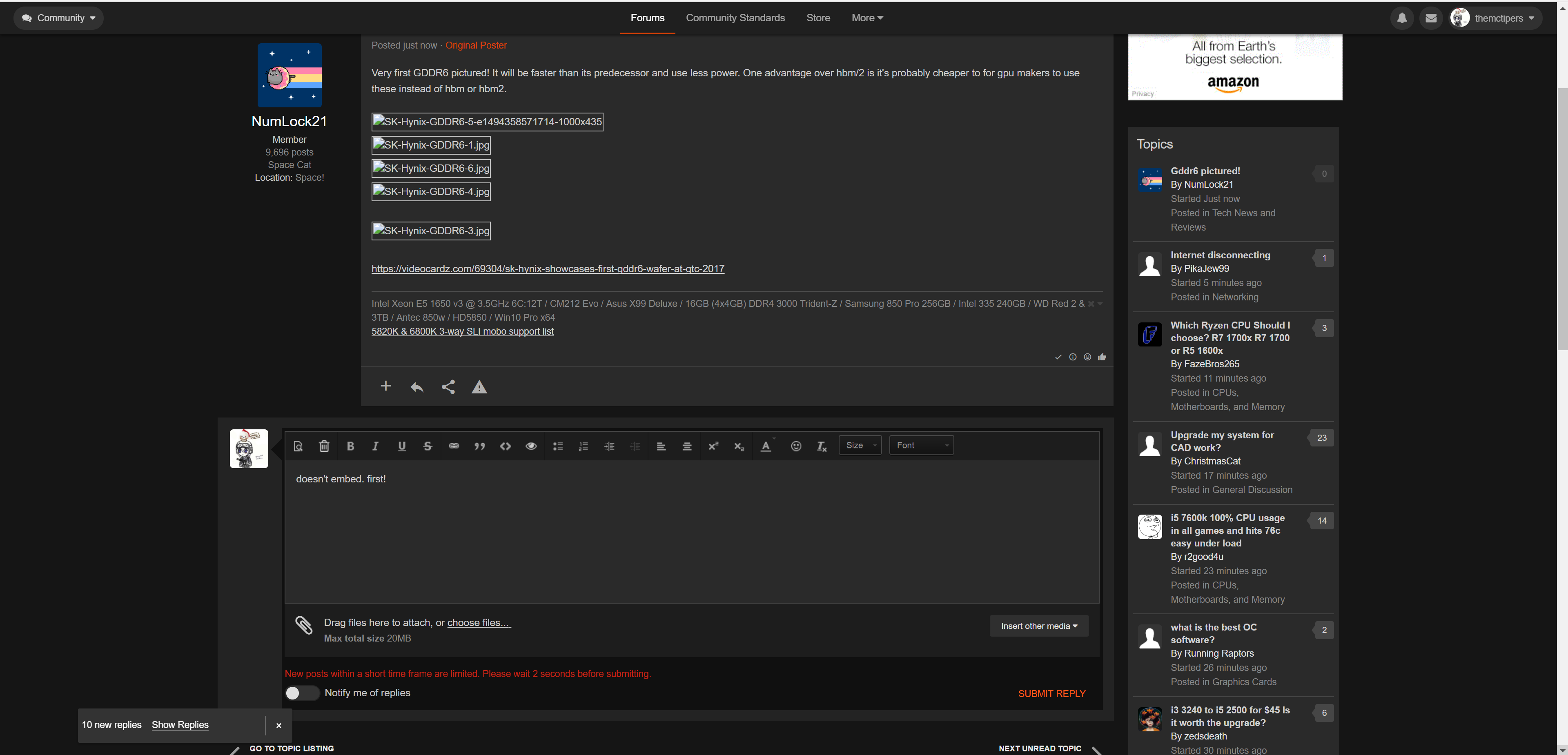Insert a link using chain icon

point(454,446)
